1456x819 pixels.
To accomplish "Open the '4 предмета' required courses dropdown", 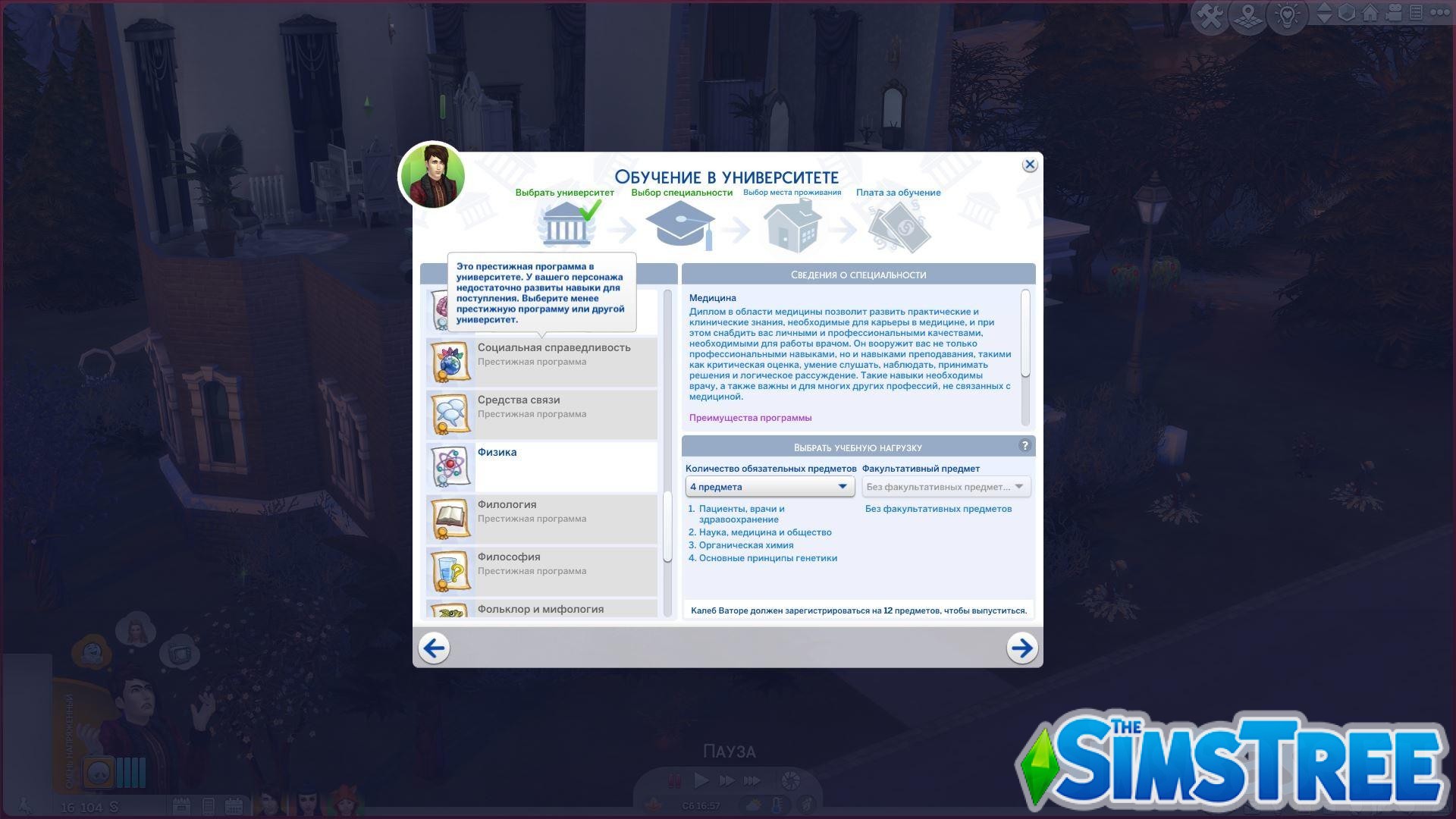I will click(x=770, y=487).
